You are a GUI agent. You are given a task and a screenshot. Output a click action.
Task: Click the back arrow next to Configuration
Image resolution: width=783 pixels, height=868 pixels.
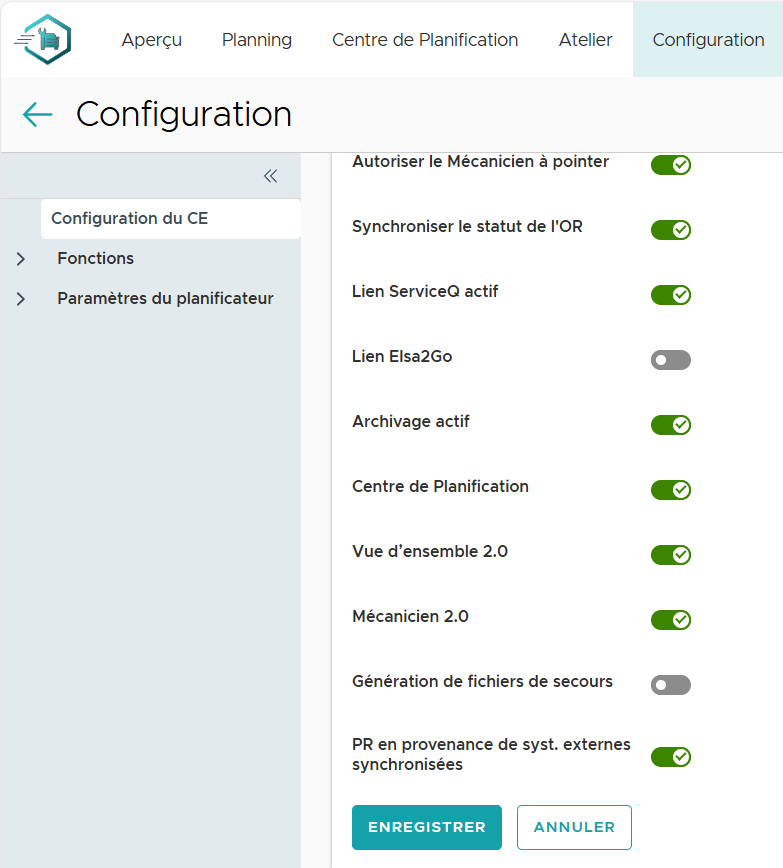click(37, 115)
